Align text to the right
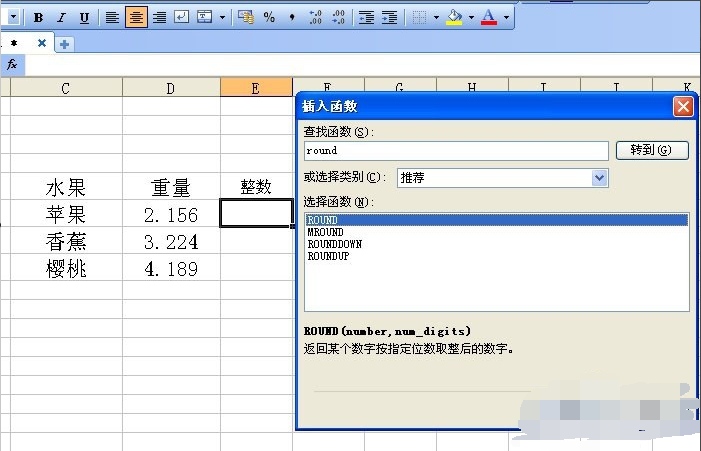The height and width of the screenshot is (451, 701). 159,17
